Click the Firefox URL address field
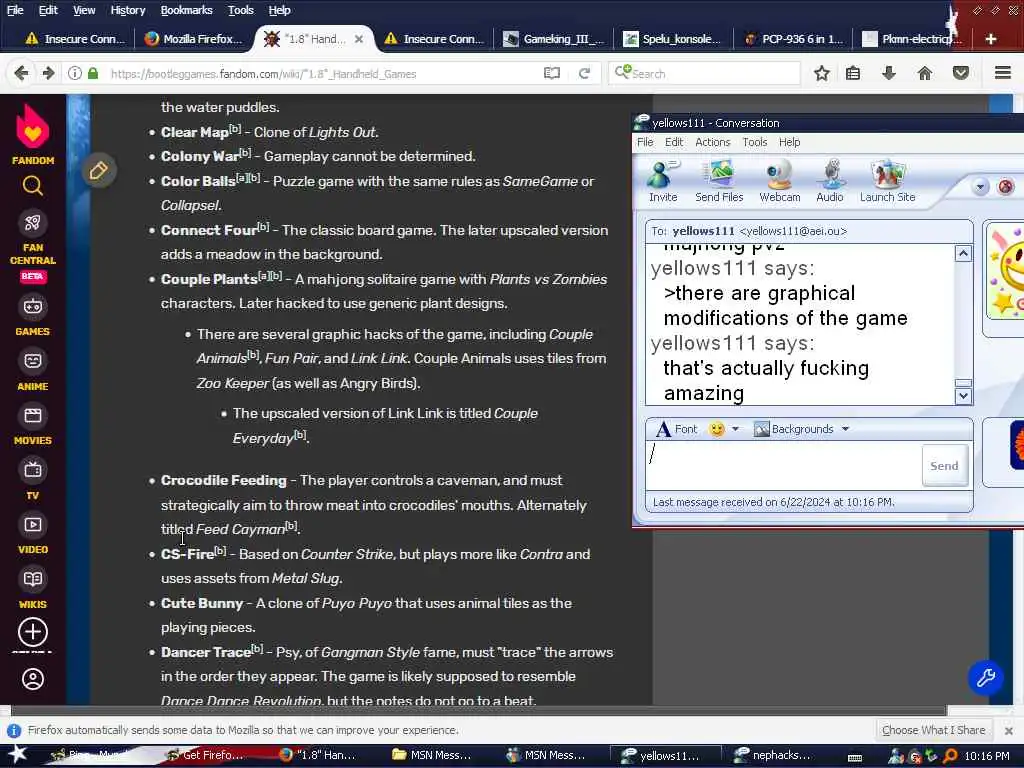This screenshot has width=1024, height=768. tap(323, 74)
